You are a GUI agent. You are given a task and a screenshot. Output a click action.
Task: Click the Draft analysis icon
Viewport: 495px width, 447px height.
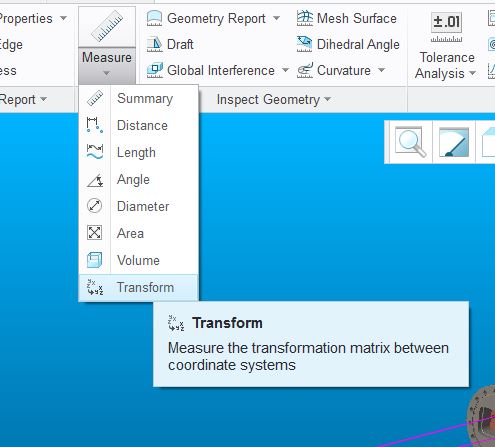155,44
